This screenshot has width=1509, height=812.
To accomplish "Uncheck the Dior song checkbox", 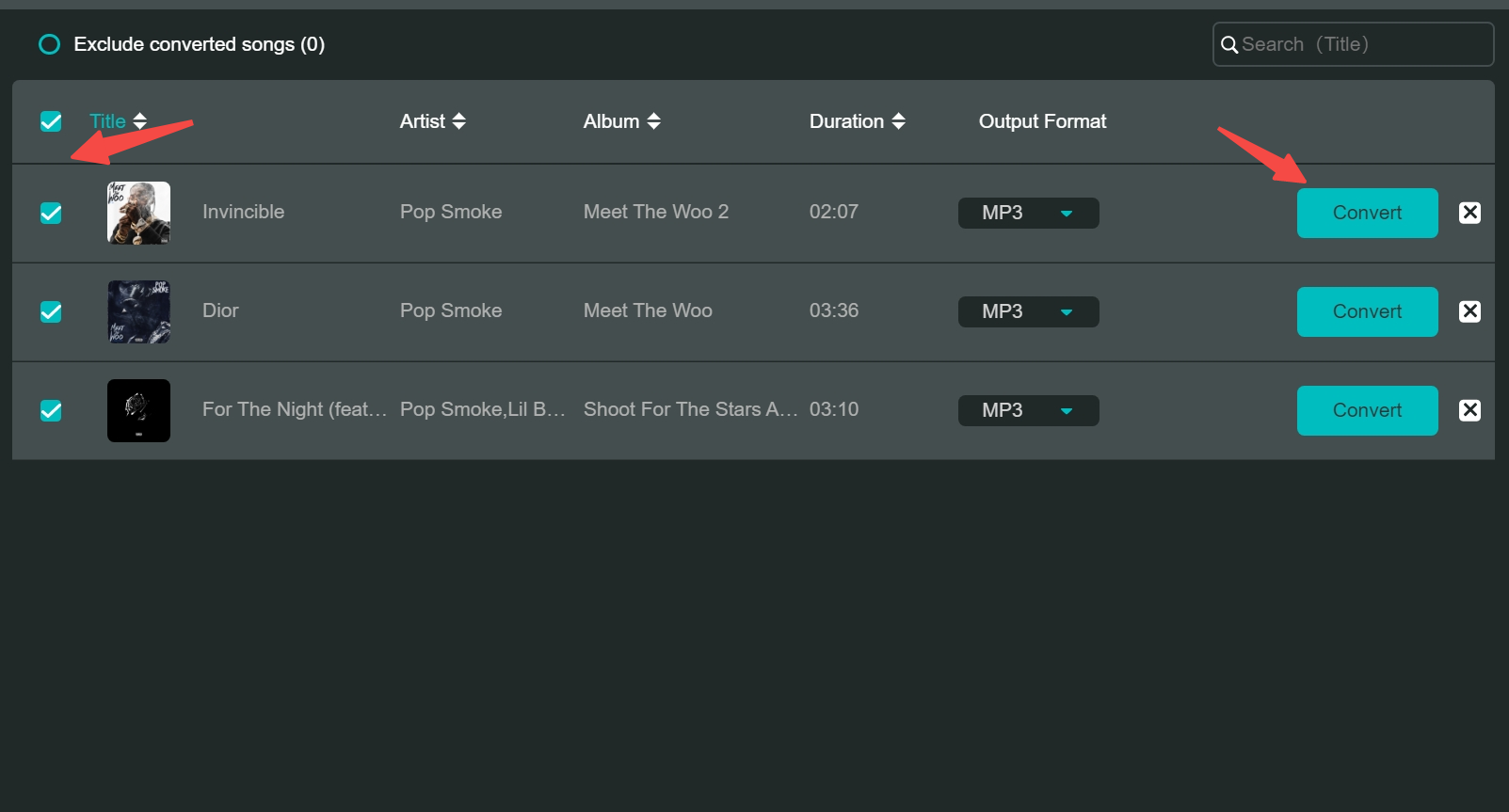I will pos(51,311).
